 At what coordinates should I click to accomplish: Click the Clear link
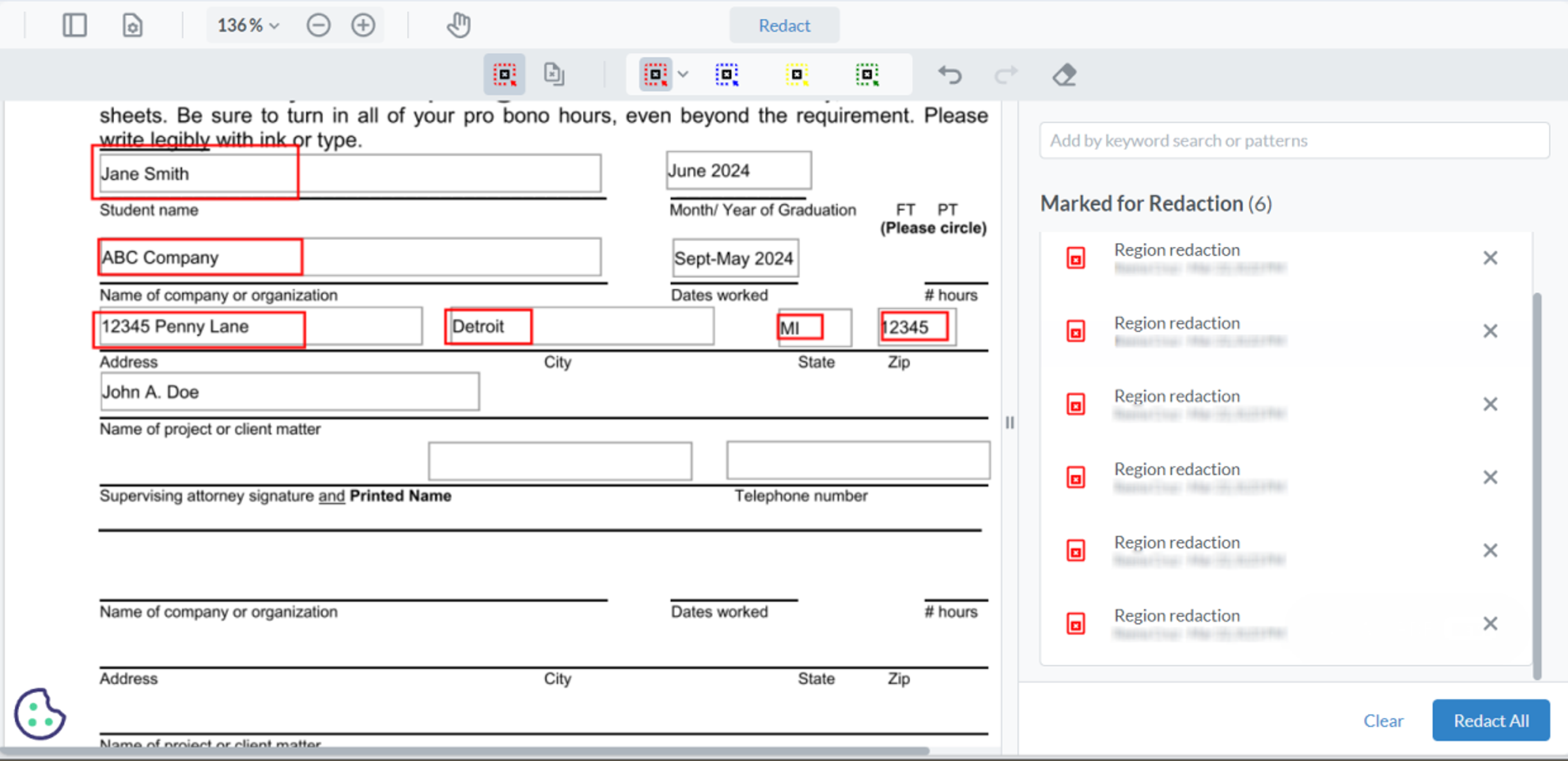click(x=1383, y=720)
